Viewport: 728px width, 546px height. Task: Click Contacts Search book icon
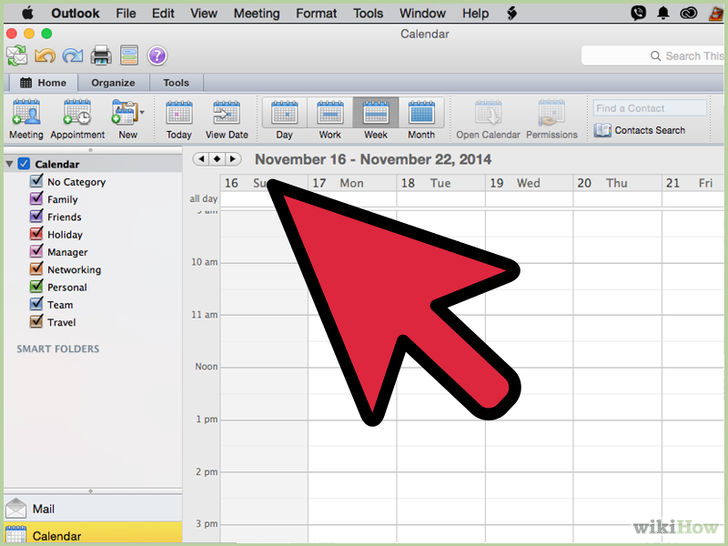click(602, 130)
